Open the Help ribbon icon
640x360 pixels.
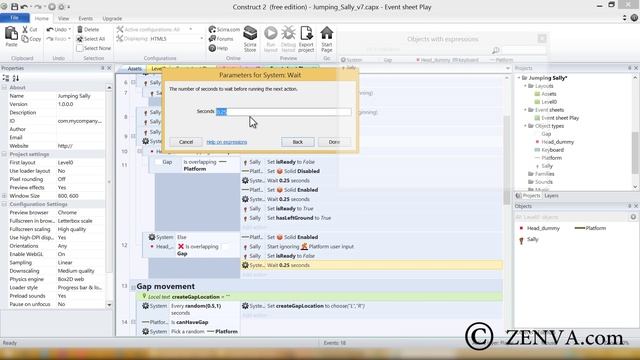coord(212,48)
